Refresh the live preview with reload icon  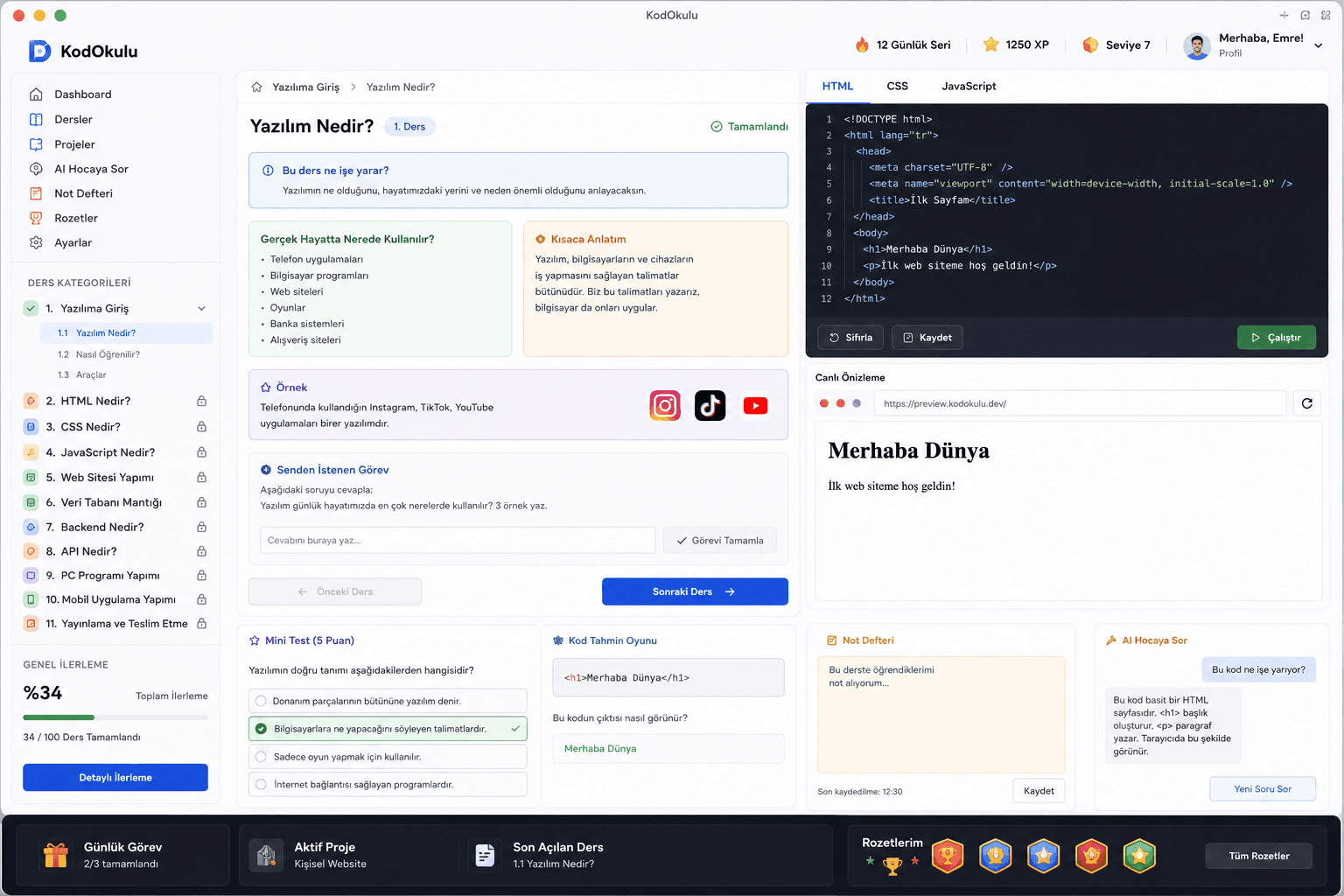coord(1307,403)
